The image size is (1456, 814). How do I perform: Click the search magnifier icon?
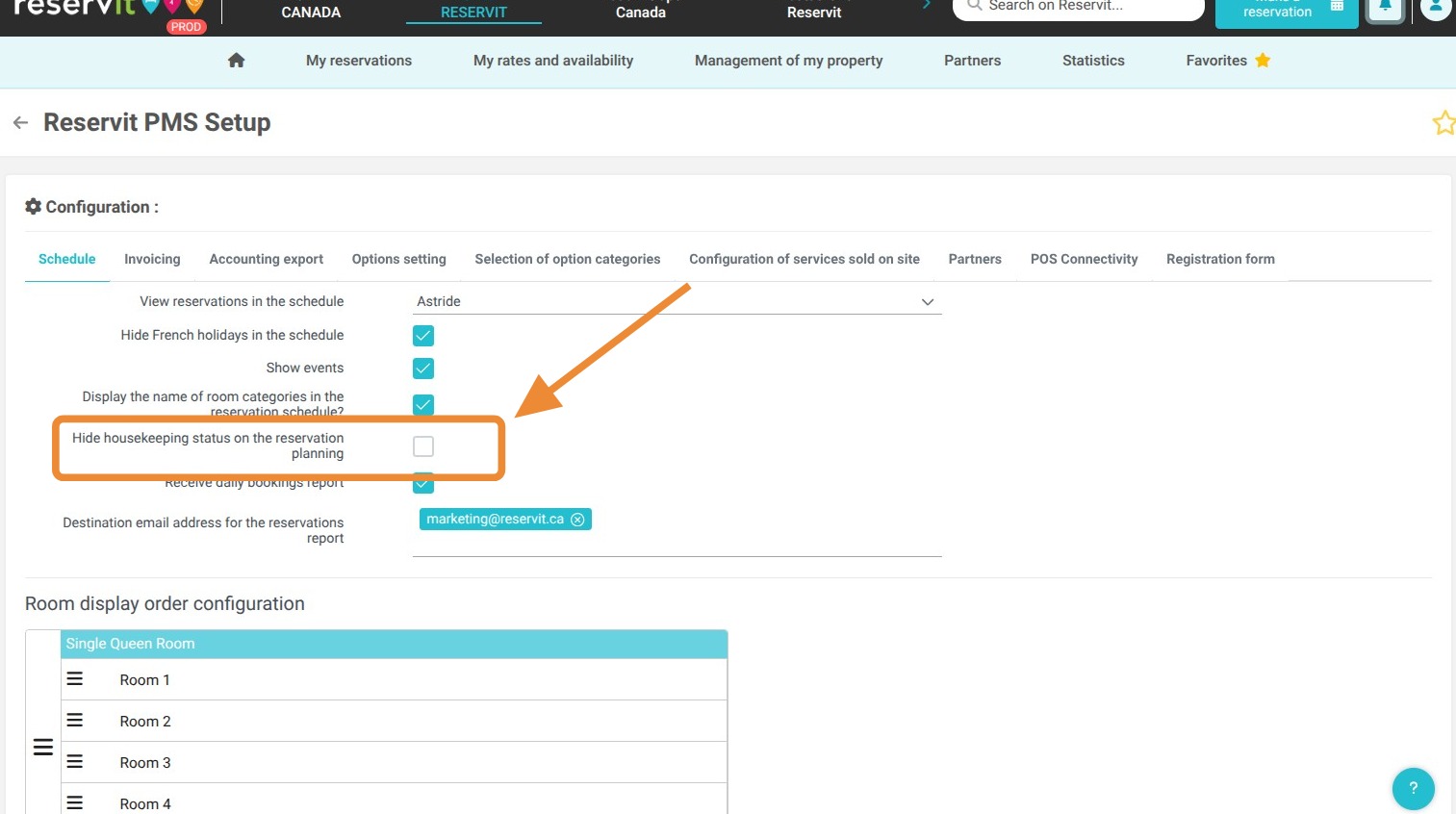pyautogui.click(x=974, y=5)
